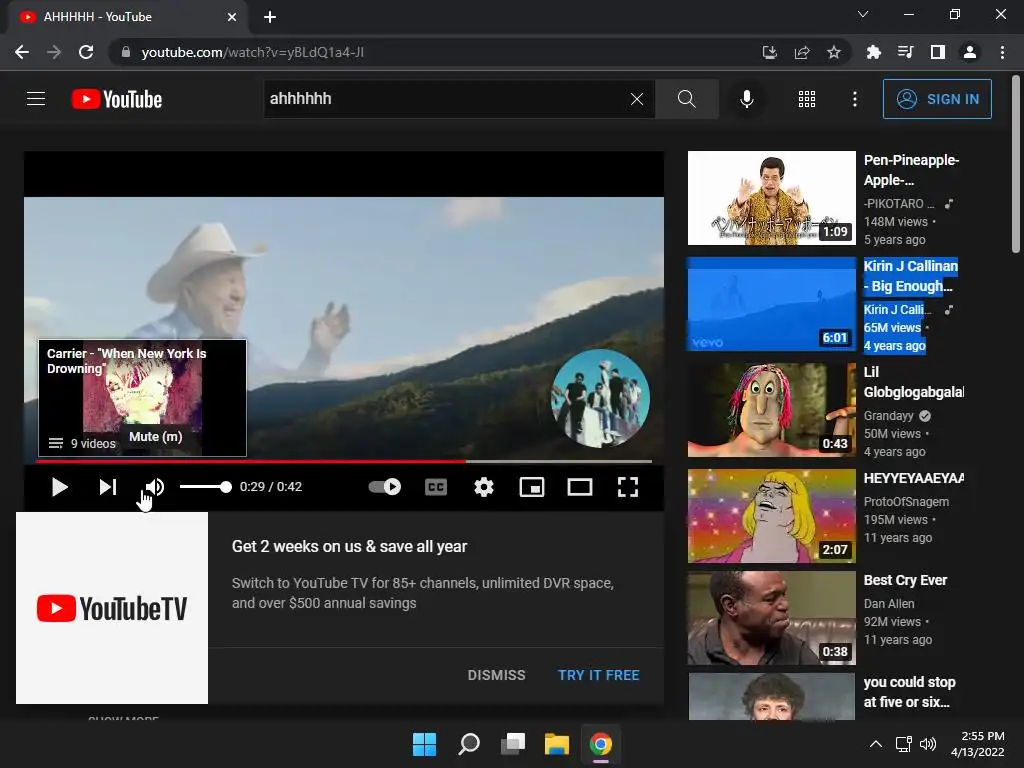Search with your voice microphone
This screenshot has height=768, width=1024.
(x=746, y=99)
